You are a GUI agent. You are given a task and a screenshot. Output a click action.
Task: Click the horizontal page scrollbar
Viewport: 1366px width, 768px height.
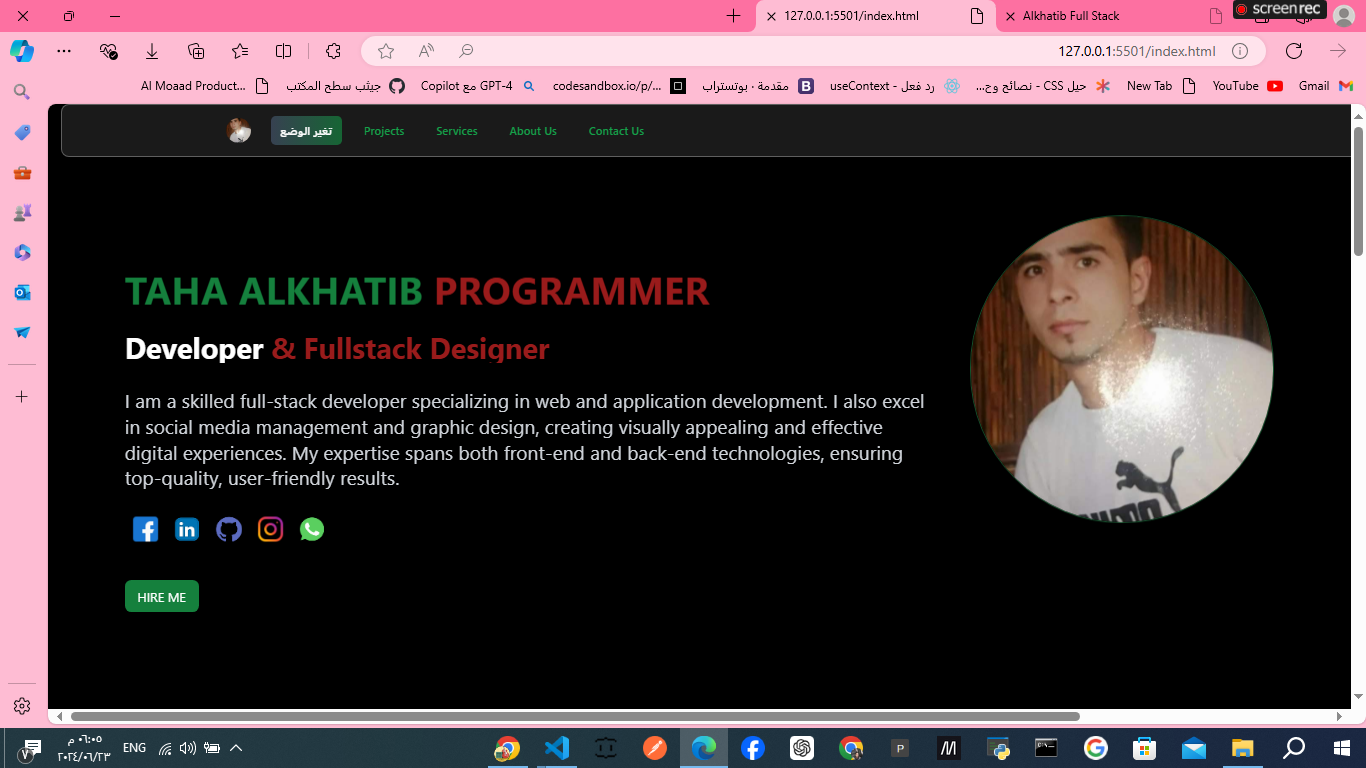tap(575, 717)
